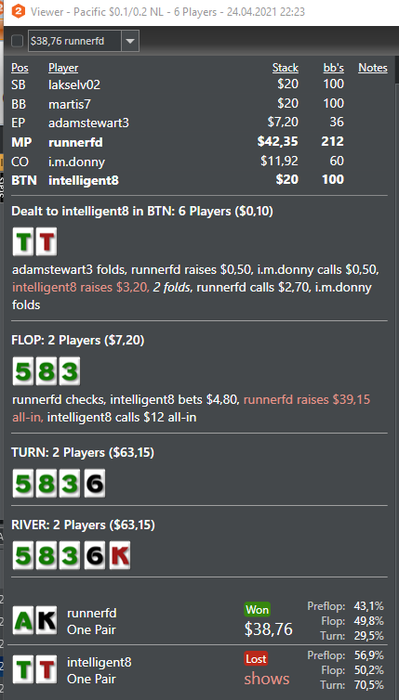Click the Stack column header
399x700 pixels.
click(x=285, y=68)
